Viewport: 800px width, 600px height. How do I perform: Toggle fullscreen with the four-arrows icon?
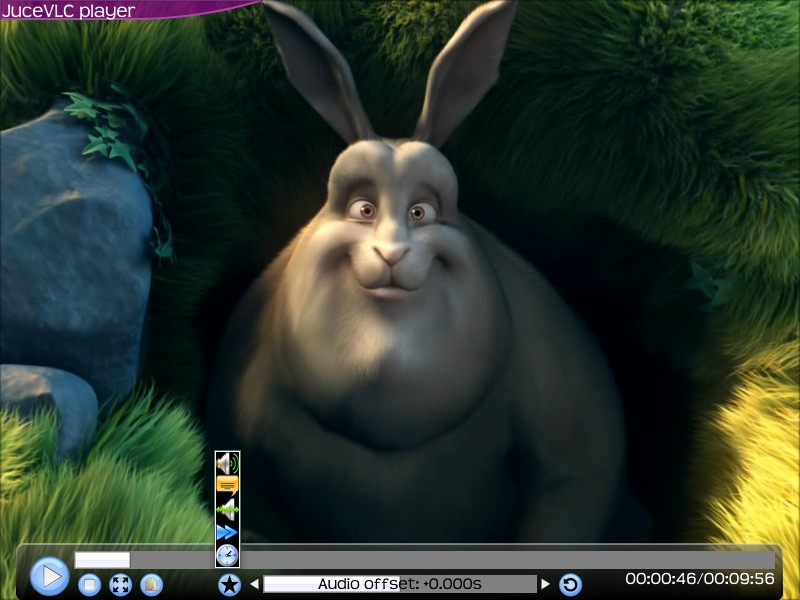(120, 585)
